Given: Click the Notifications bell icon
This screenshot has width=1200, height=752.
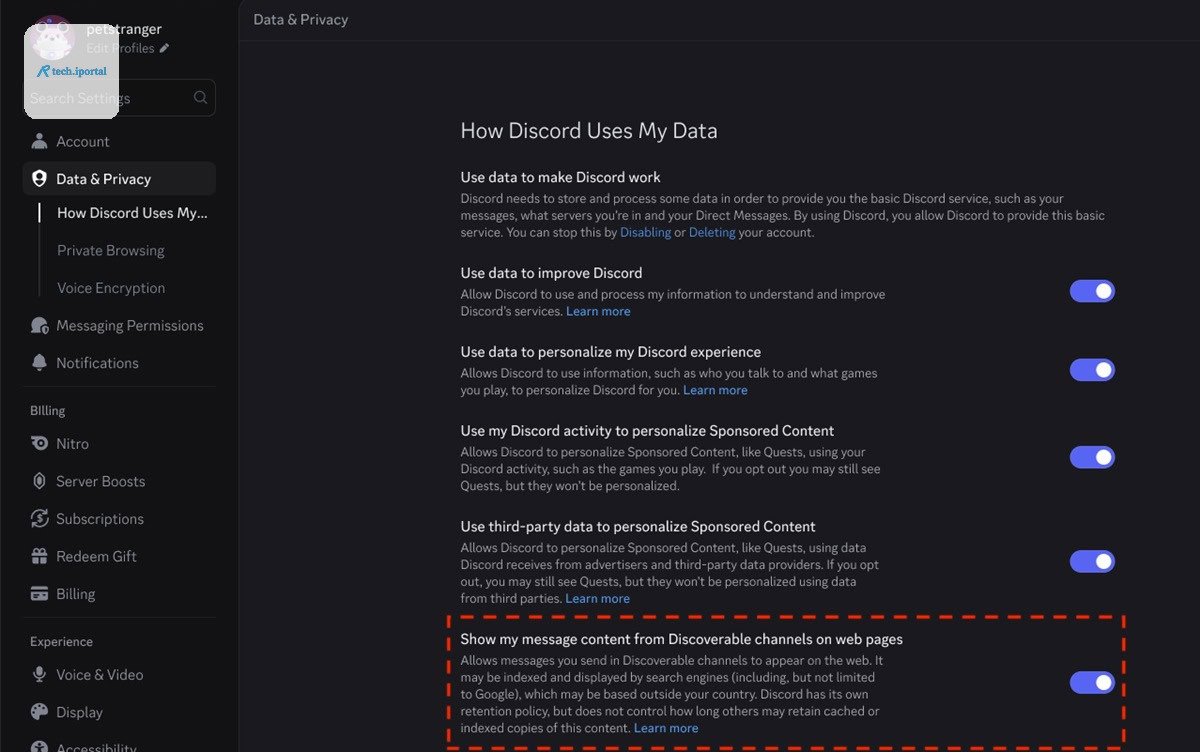Looking at the screenshot, I should pos(39,363).
